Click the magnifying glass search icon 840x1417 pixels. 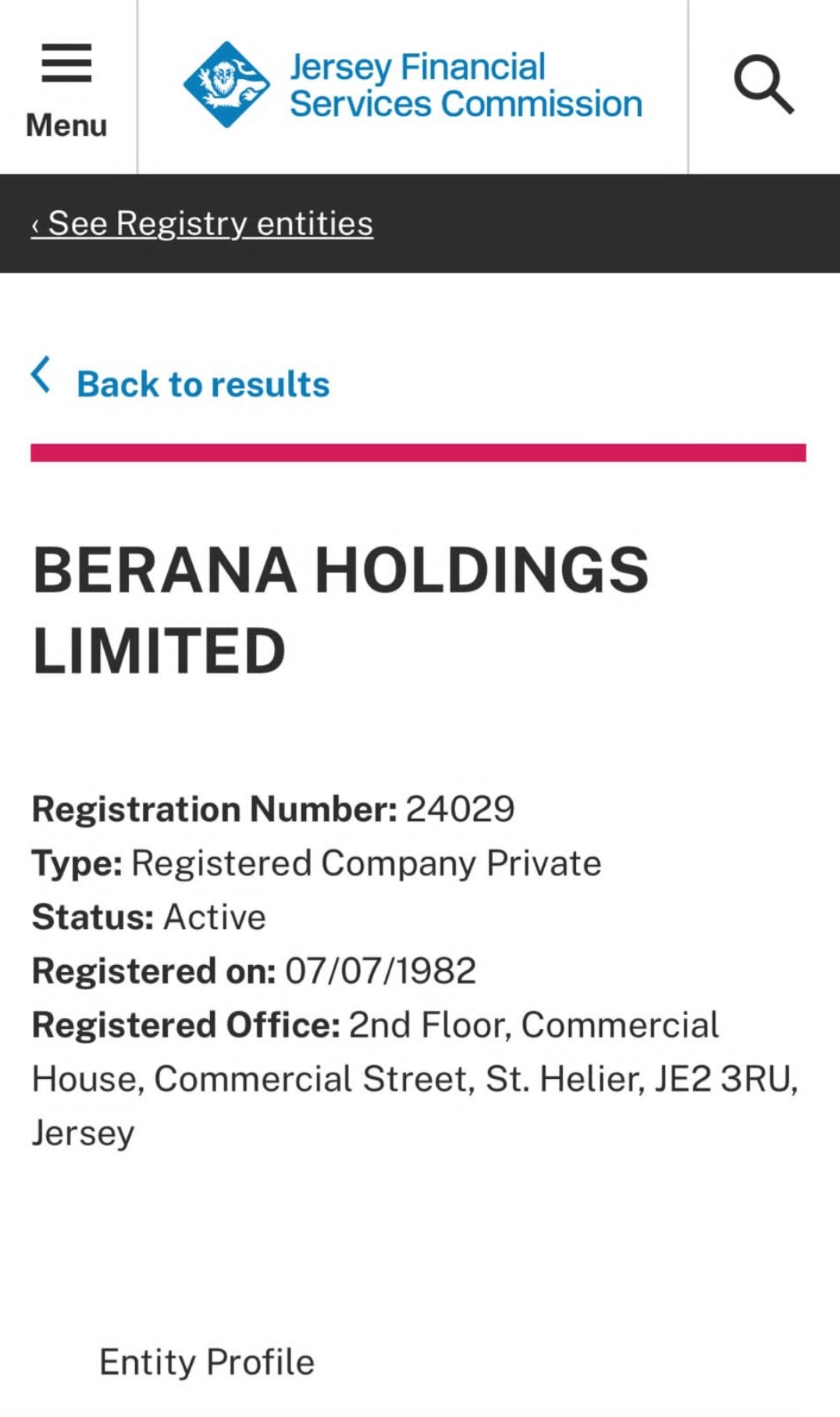pyautogui.click(x=763, y=84)
